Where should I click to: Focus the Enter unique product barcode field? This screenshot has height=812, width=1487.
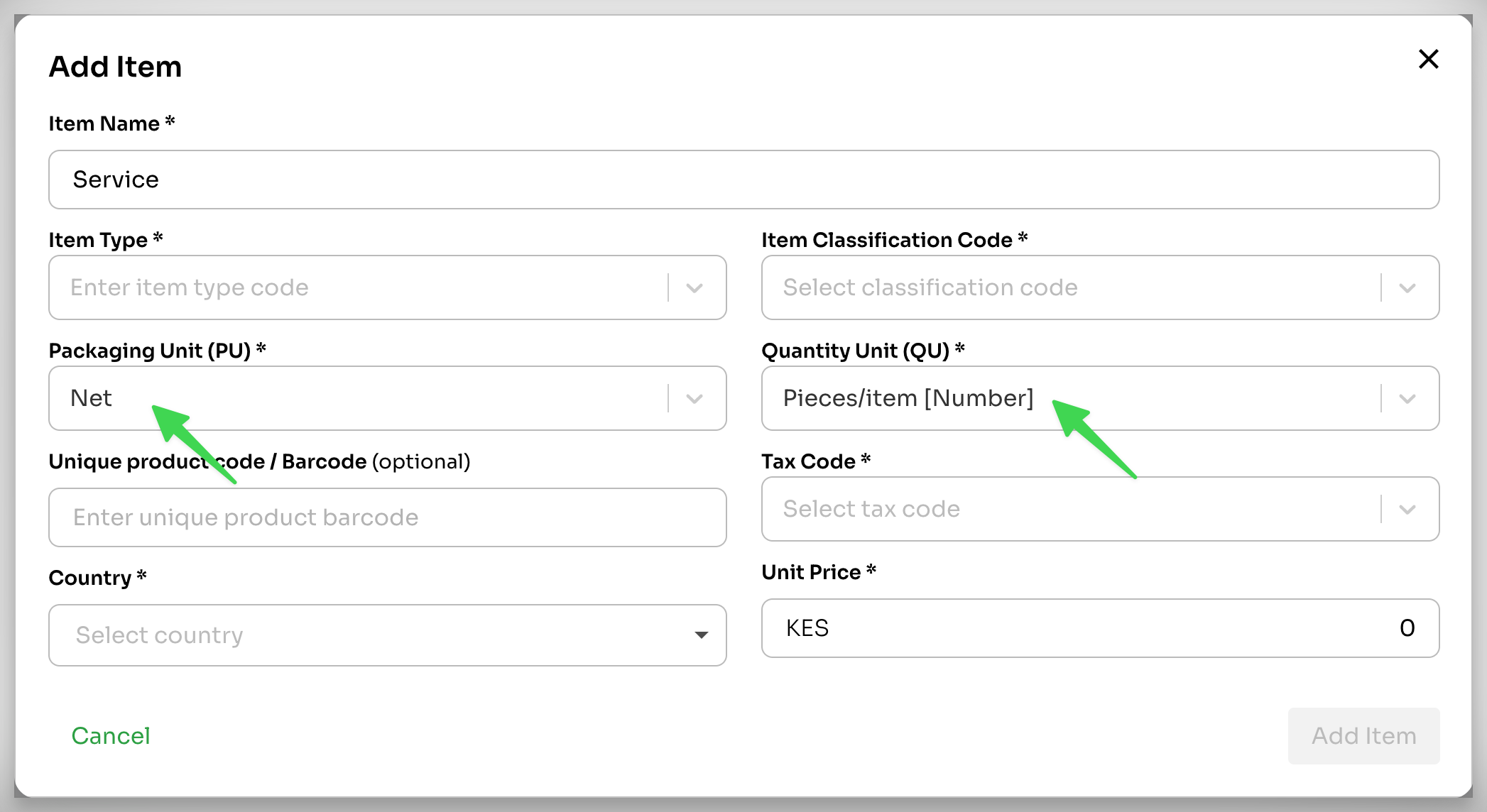[x=387, y=517]
